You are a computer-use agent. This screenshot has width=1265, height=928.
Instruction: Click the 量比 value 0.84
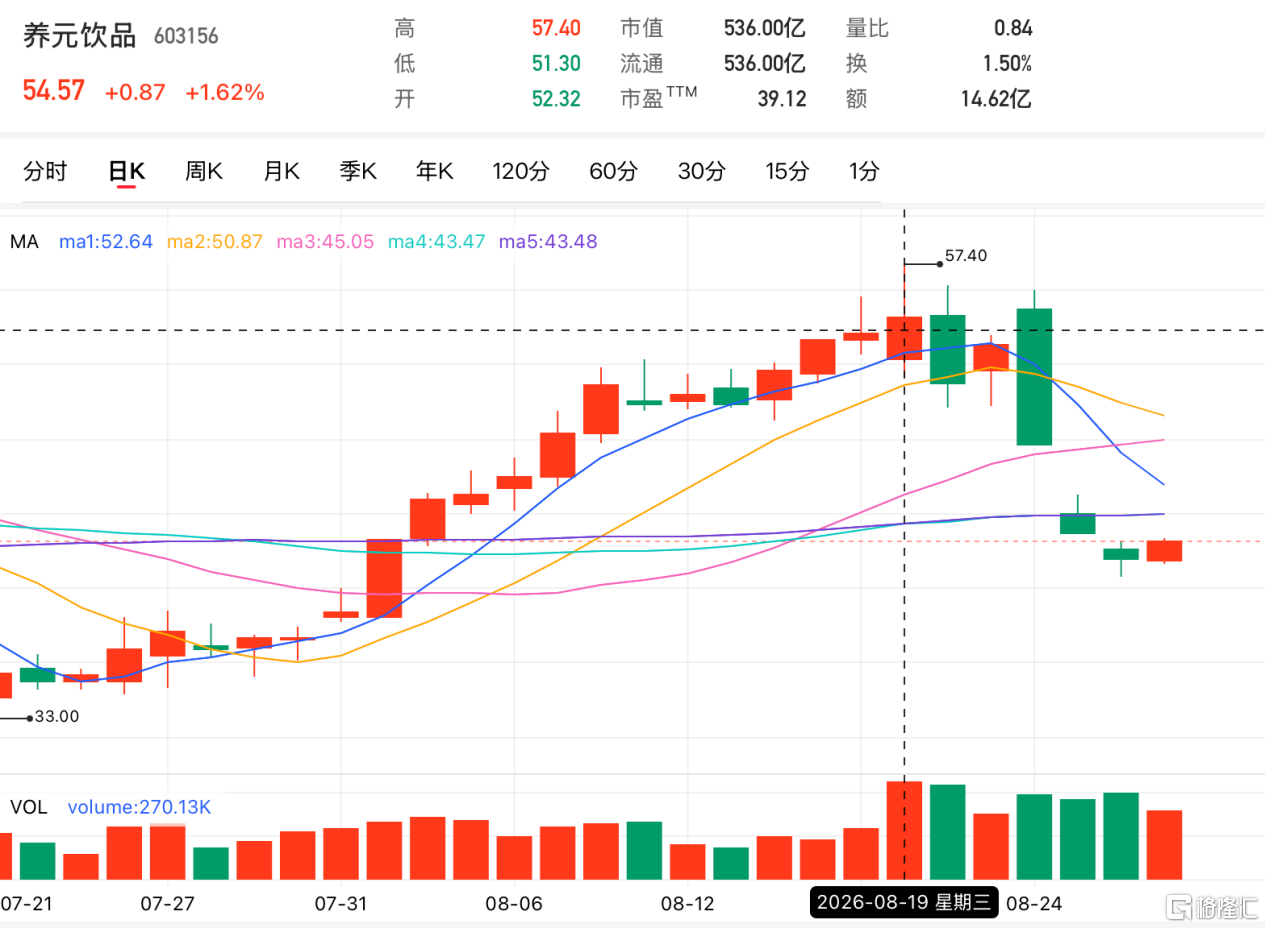(x=1013, y=28)
